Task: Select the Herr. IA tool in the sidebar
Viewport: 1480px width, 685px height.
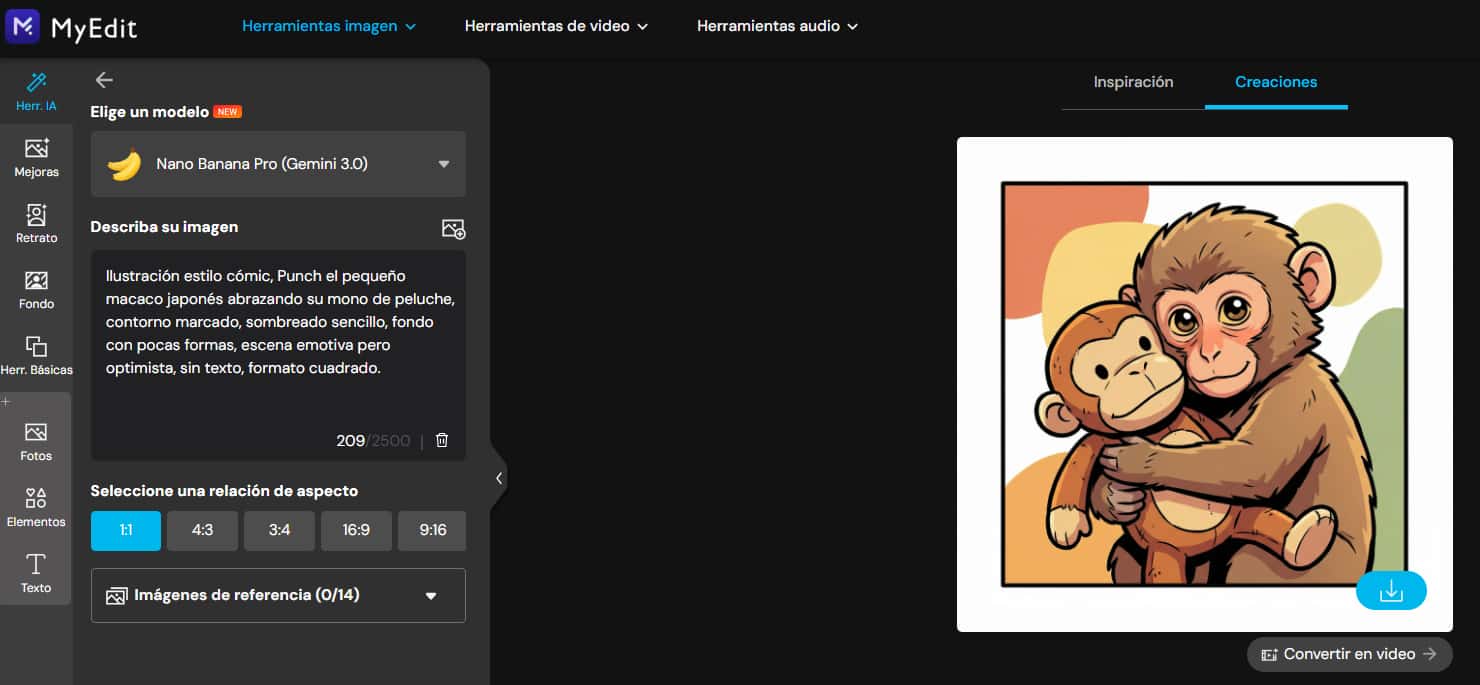Action: point(36,90)
